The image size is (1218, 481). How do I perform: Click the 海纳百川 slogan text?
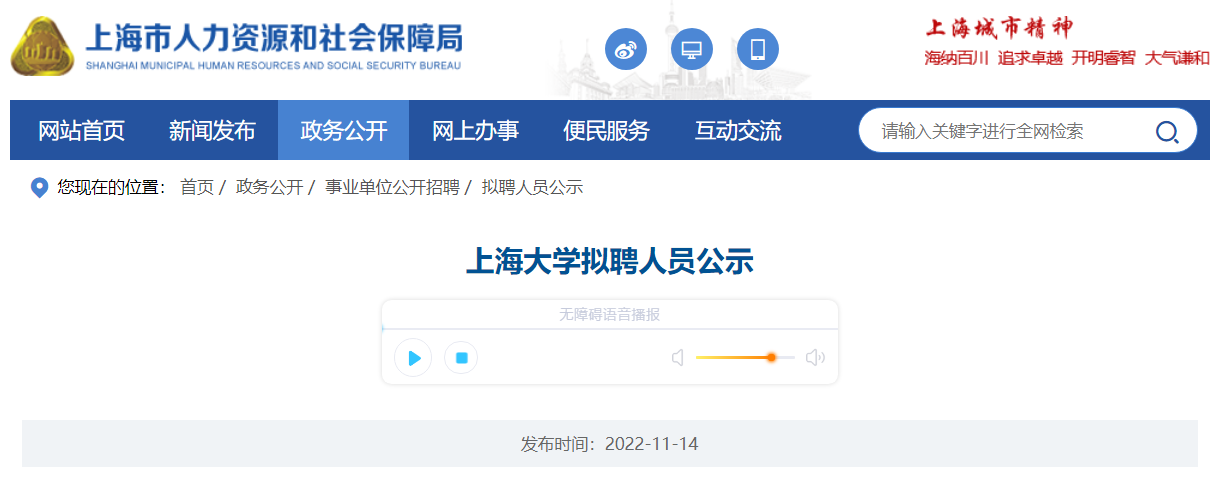957,58
